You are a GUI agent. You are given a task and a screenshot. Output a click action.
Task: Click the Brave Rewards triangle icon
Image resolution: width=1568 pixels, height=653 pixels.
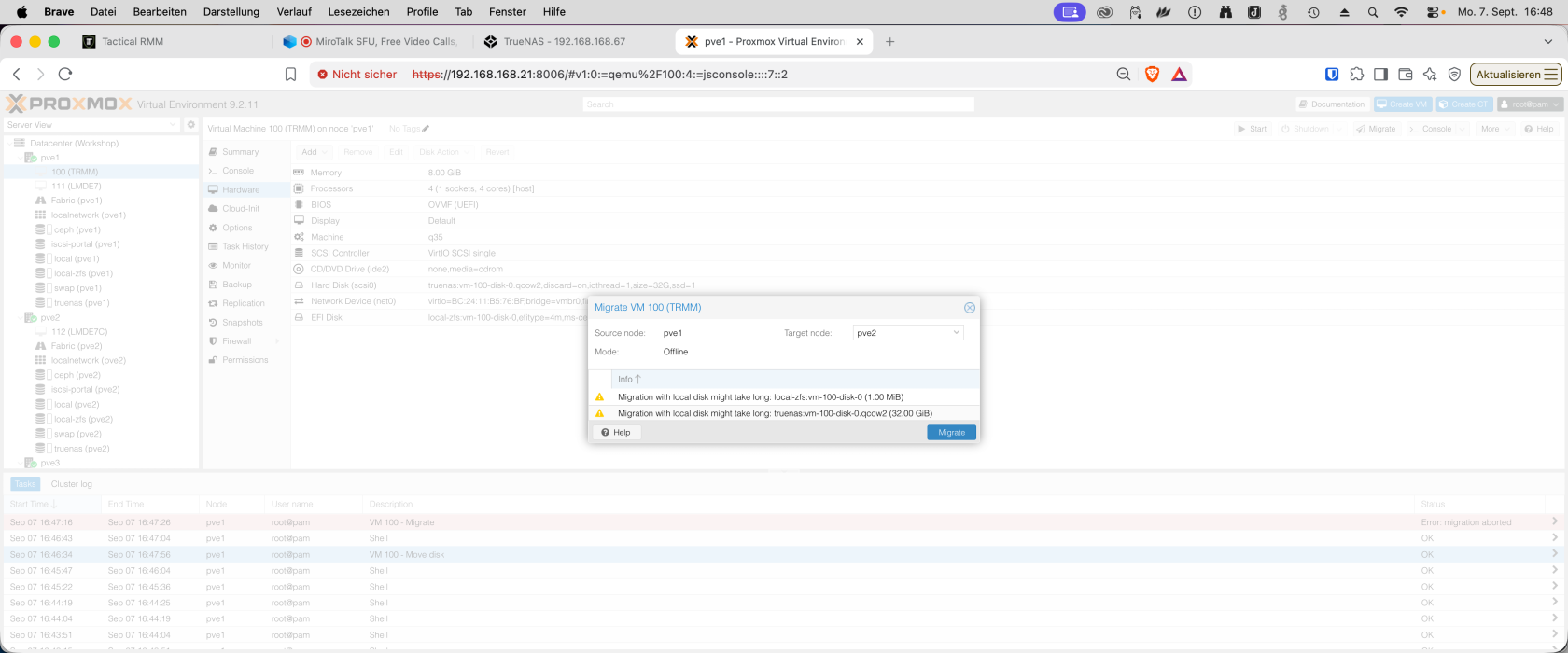[1180, 75]
